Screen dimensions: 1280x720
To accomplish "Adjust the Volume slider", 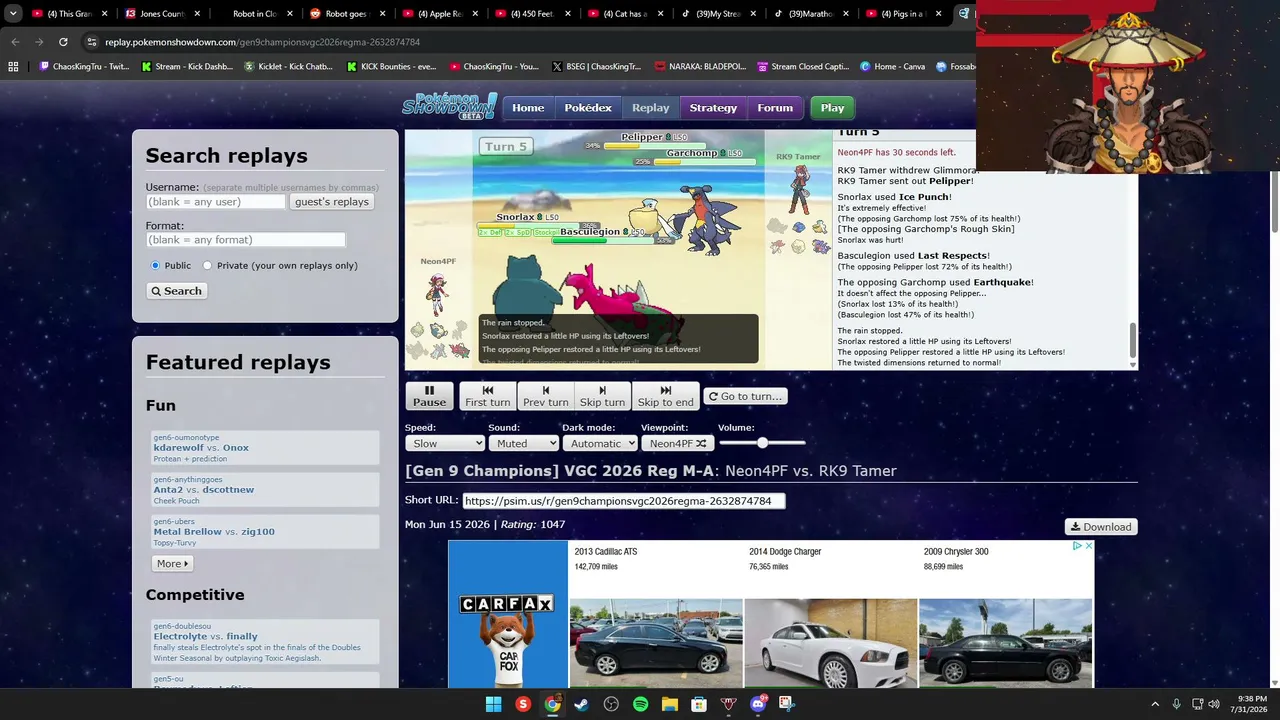I will [762, 443].
